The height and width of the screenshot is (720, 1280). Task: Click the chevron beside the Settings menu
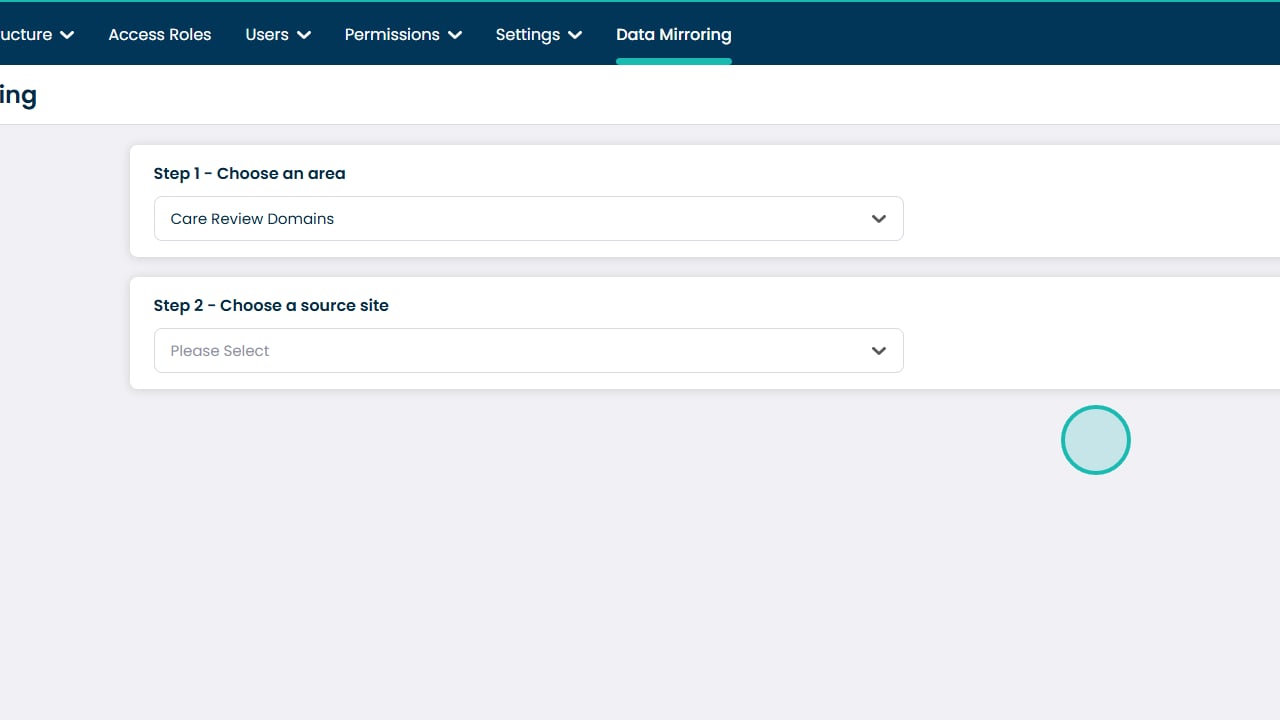[x=575, y=35]
